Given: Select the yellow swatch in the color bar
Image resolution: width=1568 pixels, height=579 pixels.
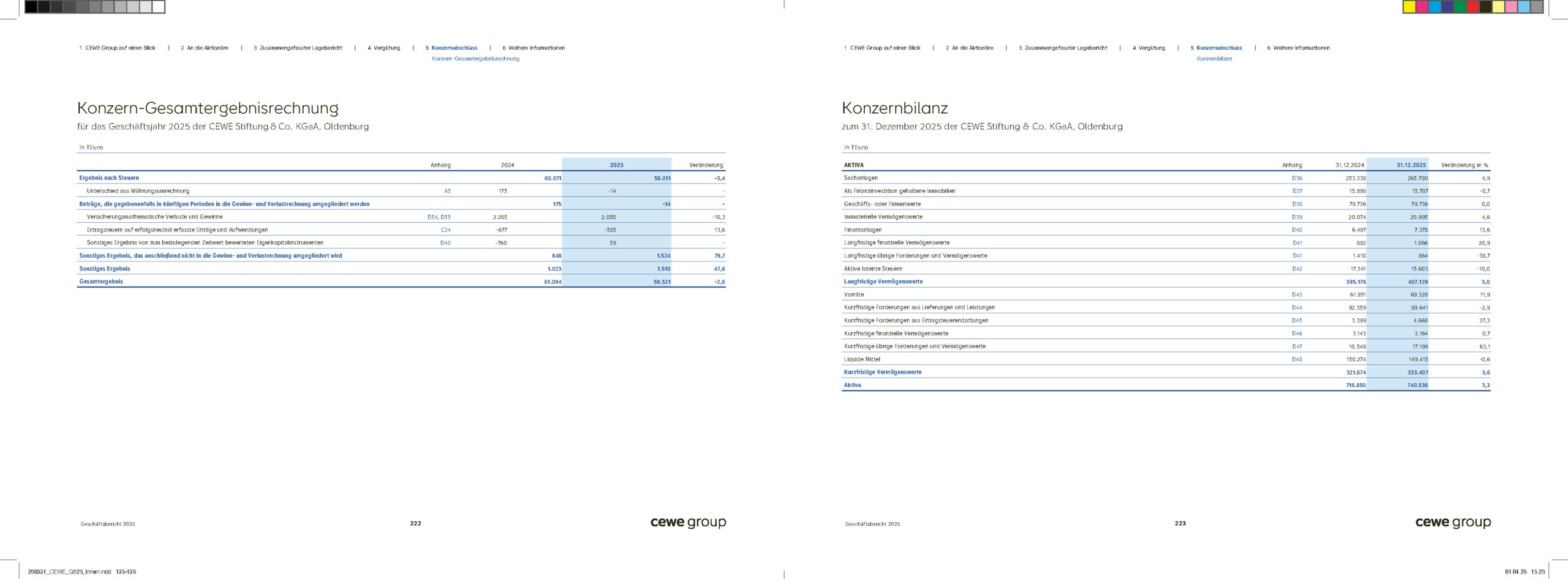Looking at the screenshot, I should click(1409, 7).
